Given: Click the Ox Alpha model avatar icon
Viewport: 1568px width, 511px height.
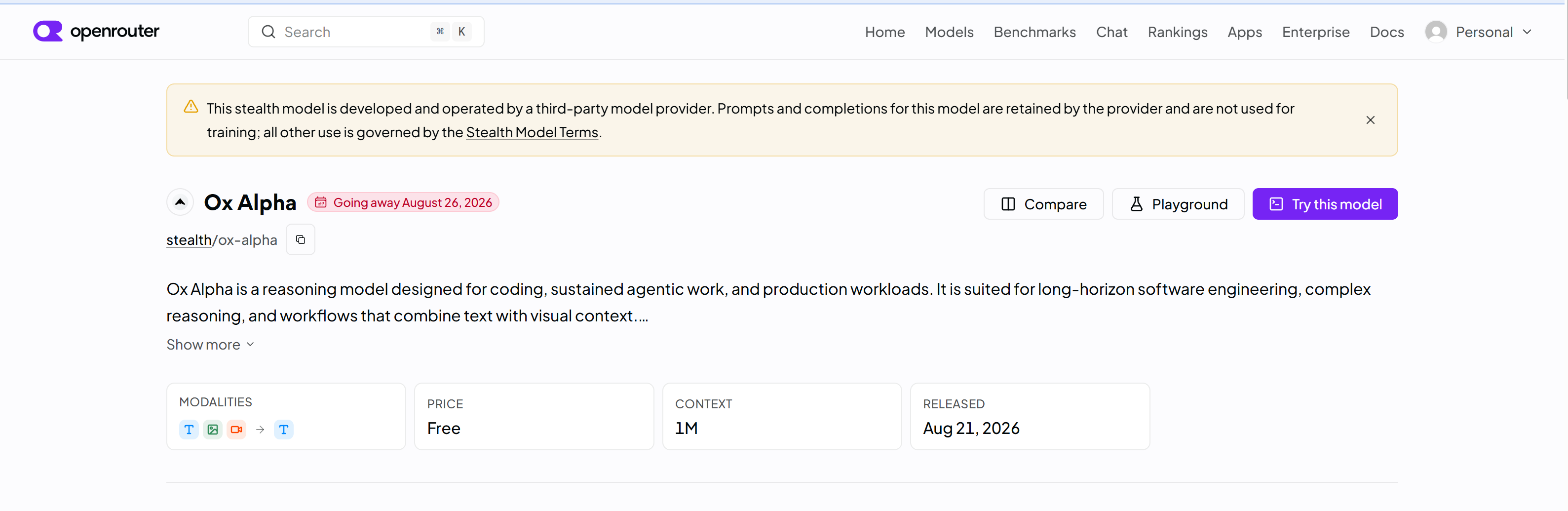Looking at the screenshot, I should tap(180, 202).
